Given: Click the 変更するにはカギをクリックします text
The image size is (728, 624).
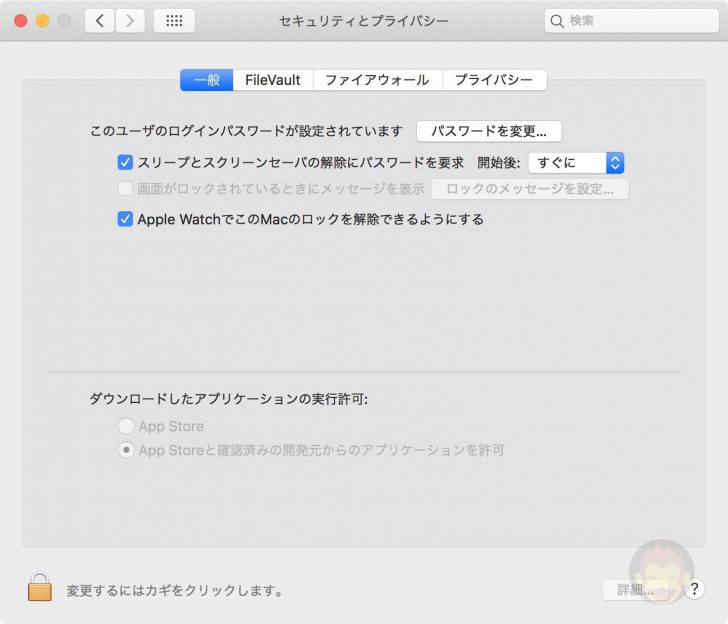Looking at the screenshot, I should (175, 591).
